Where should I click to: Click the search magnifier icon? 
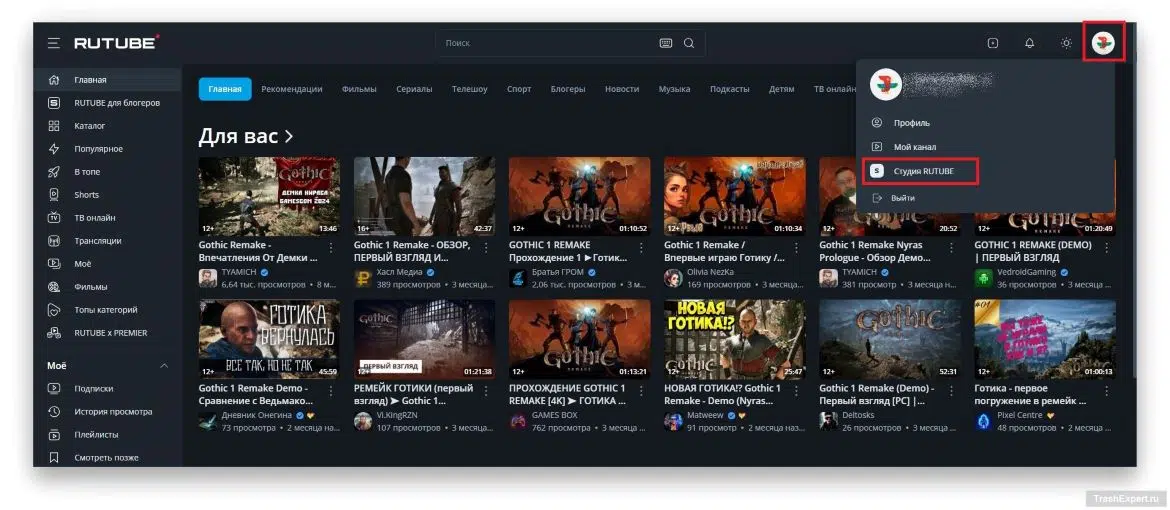click(689, 43)
